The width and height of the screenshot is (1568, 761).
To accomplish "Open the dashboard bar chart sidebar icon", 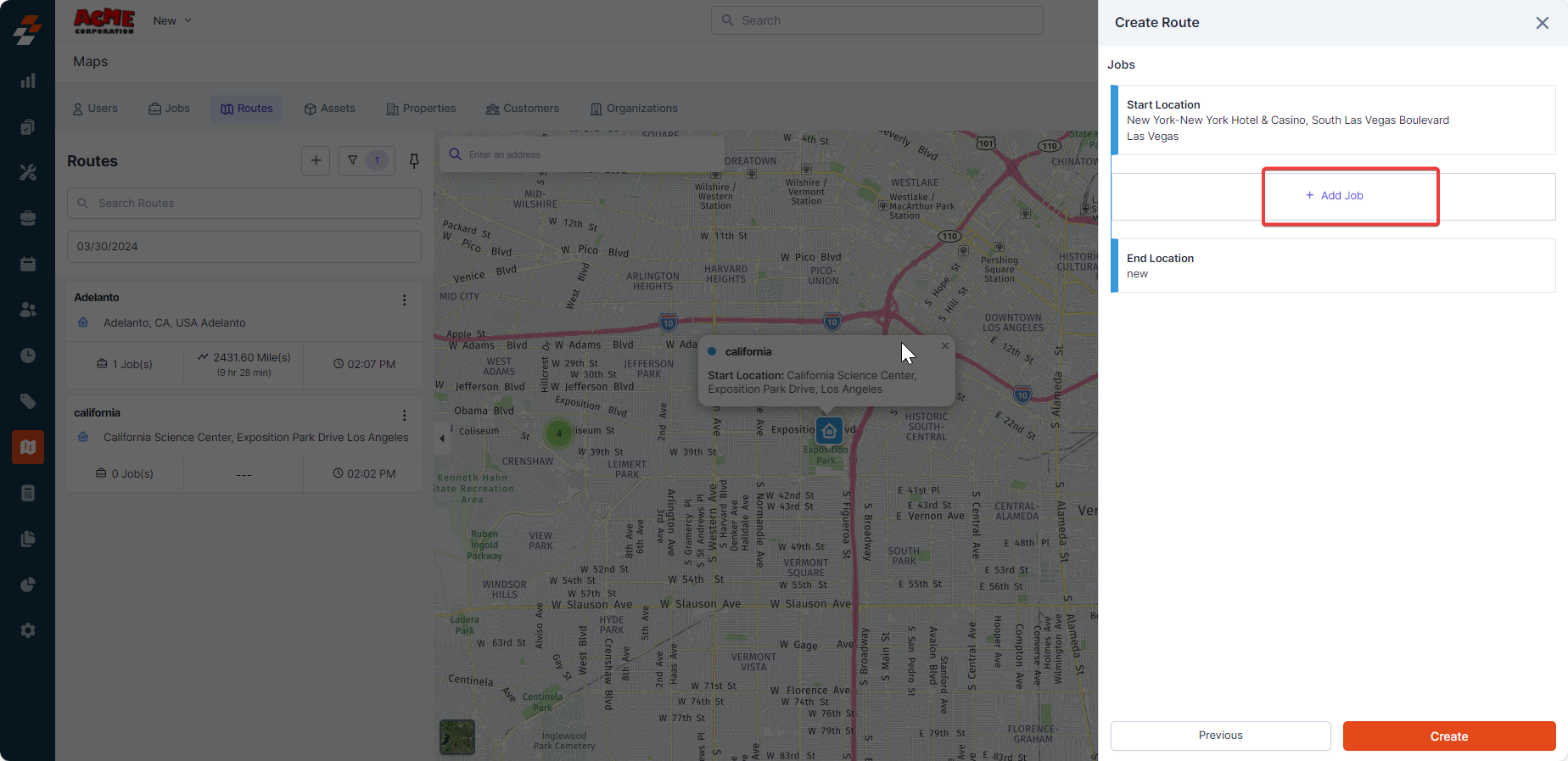I will 28,81.
